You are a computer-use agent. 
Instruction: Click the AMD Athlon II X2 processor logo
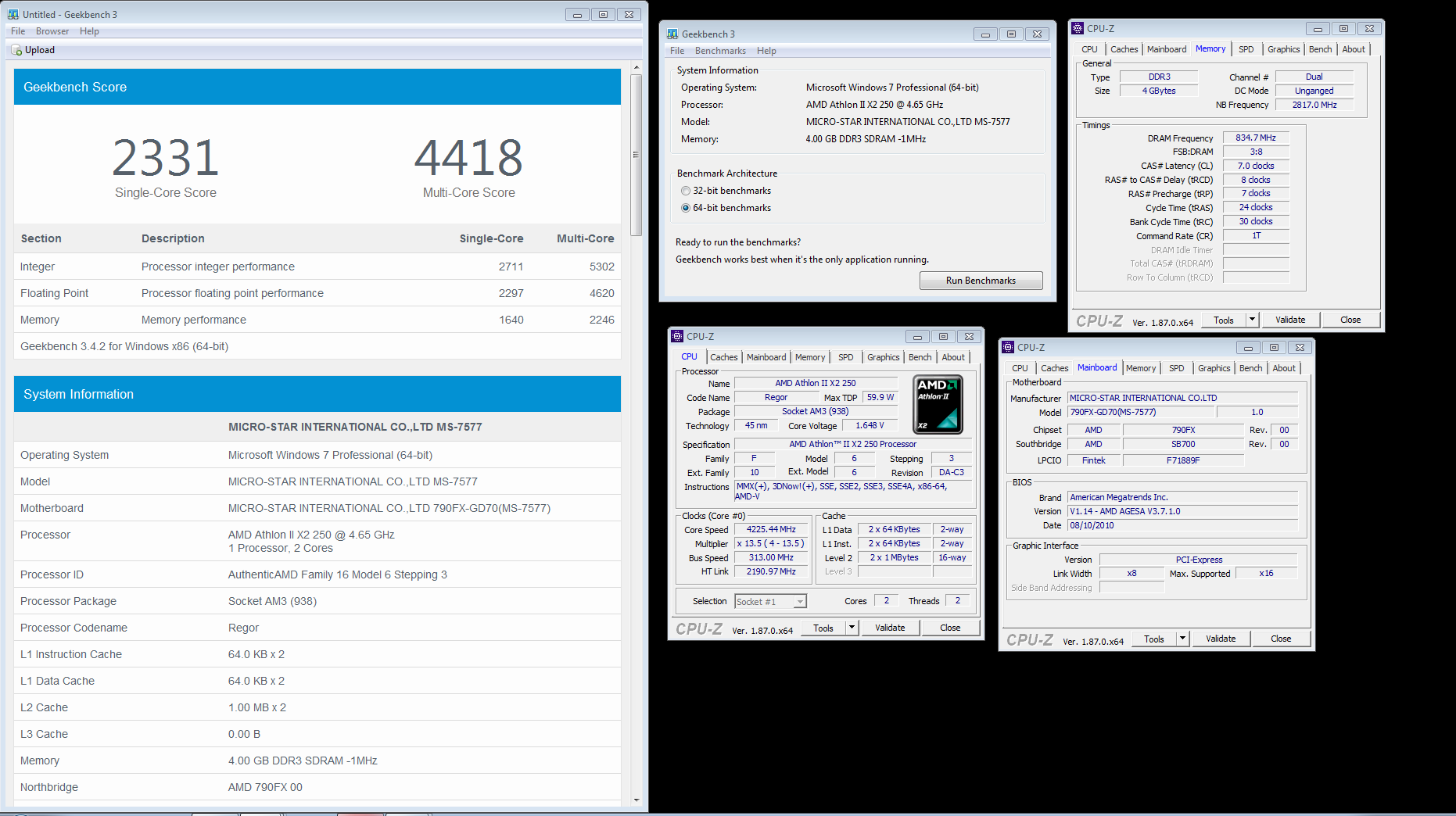coord(938,404)
